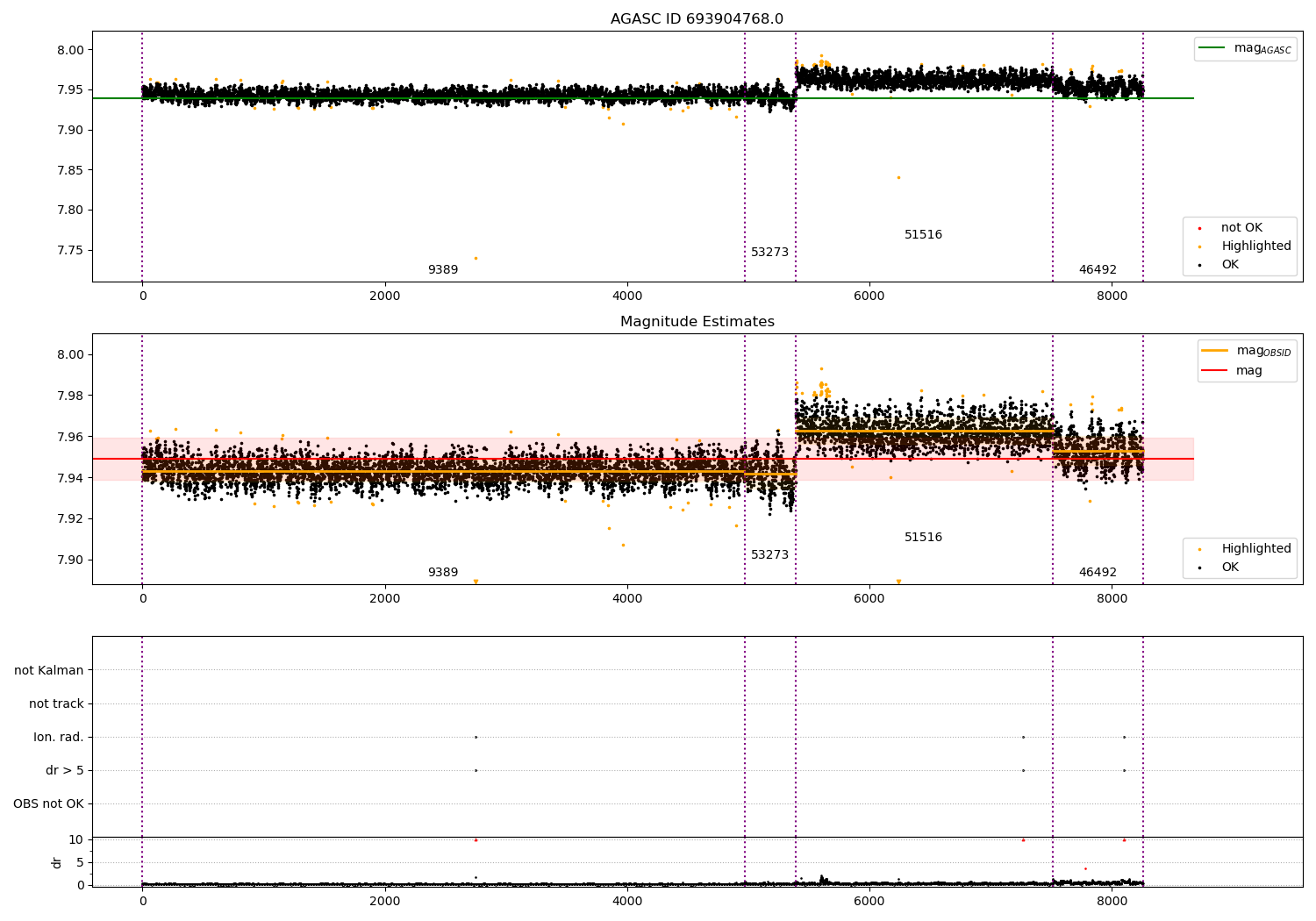Click OBSID label "53273" in the top plot
This screenshot has width=1316, height=921.
(x=769, y=253)
